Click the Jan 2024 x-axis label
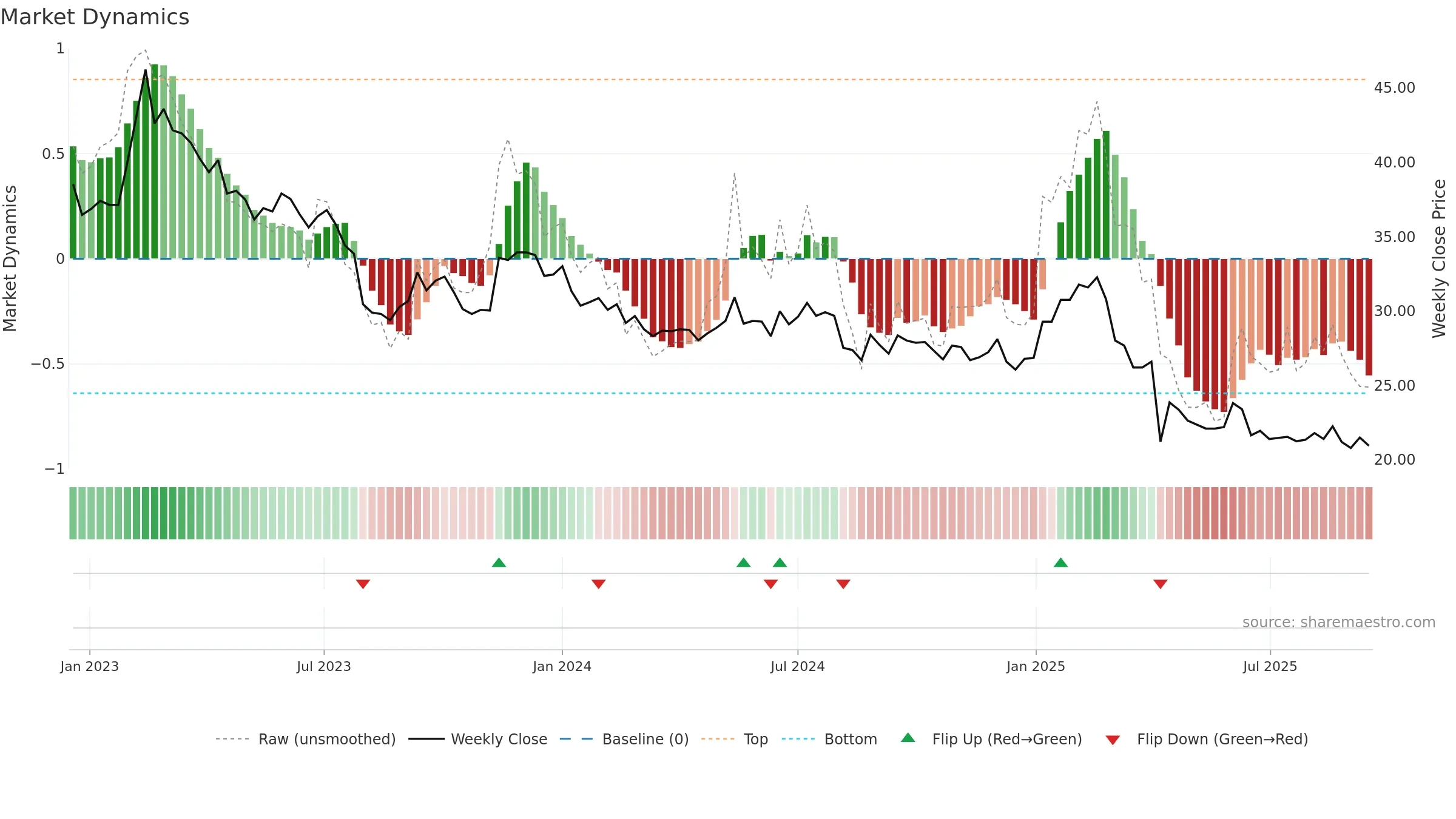 coord(562,666)
